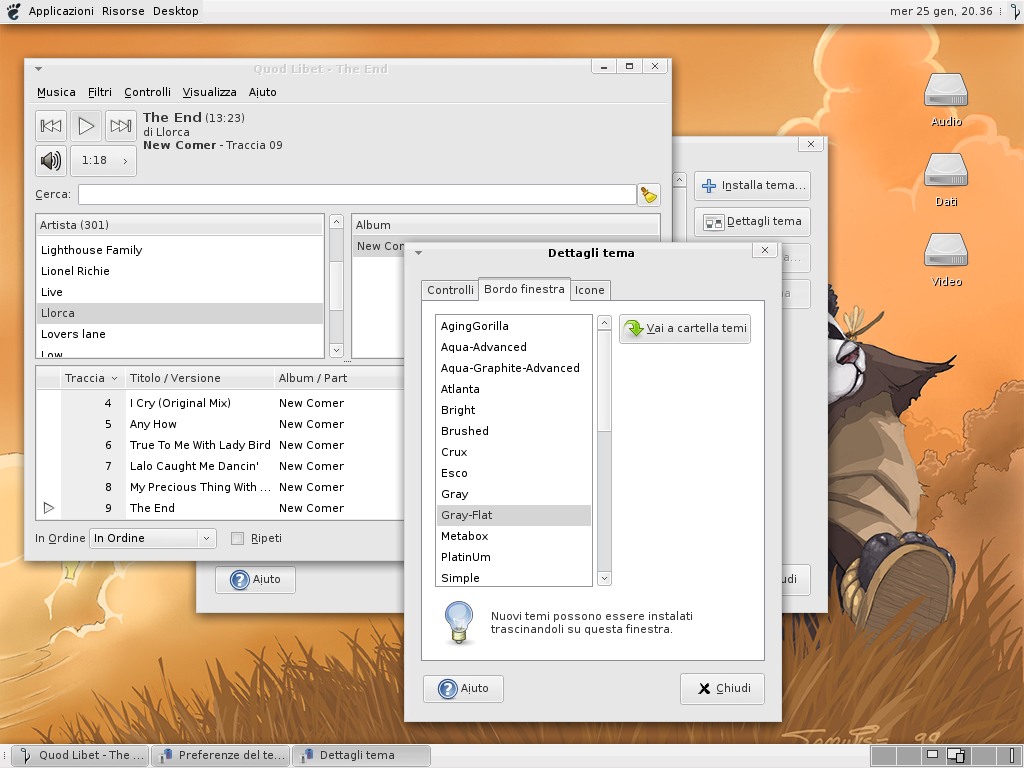The width and height of the screenshot is (1024, 768).
Task: Select the AgingGorilla window border theme
Action: tap(514, 326)
